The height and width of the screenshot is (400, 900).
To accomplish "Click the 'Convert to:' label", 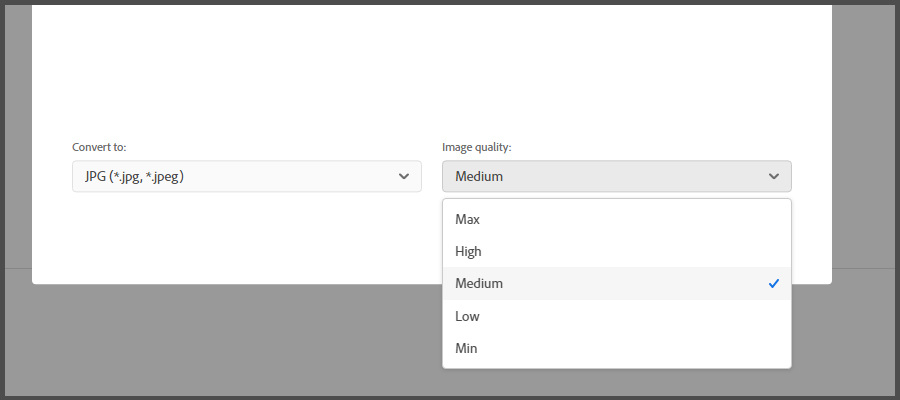I will (x=99, y=147).
